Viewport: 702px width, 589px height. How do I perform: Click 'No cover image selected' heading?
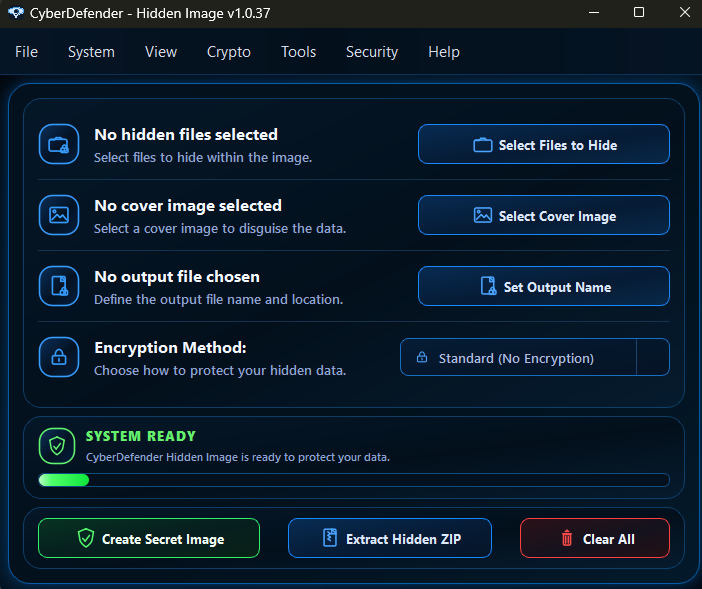[188, 205]
